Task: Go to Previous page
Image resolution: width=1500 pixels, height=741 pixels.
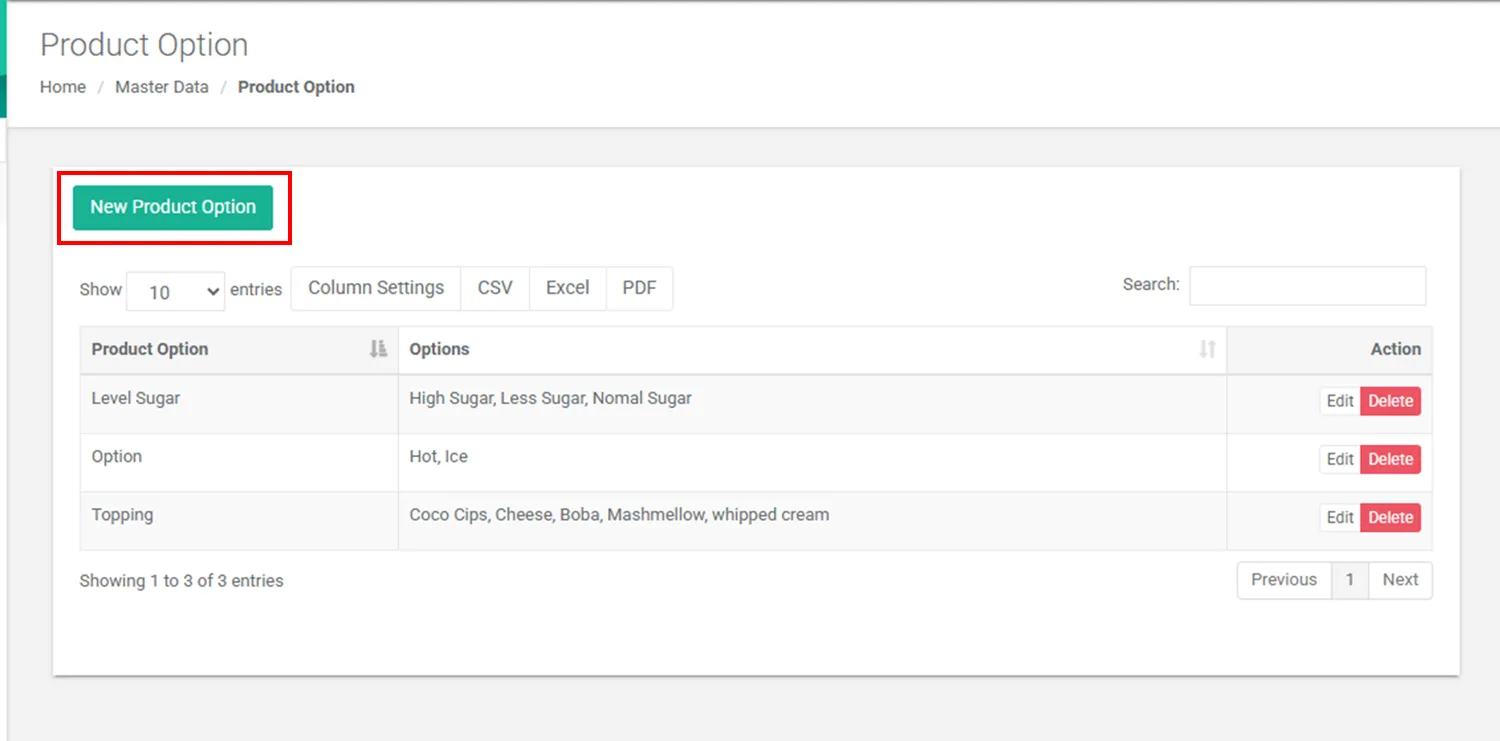Action: click(x=1284, y=580)
